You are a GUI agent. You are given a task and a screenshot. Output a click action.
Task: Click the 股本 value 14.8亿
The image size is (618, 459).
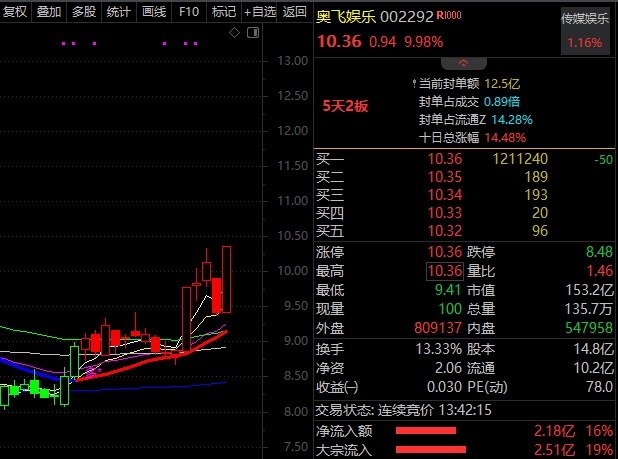tap(593, 349)
